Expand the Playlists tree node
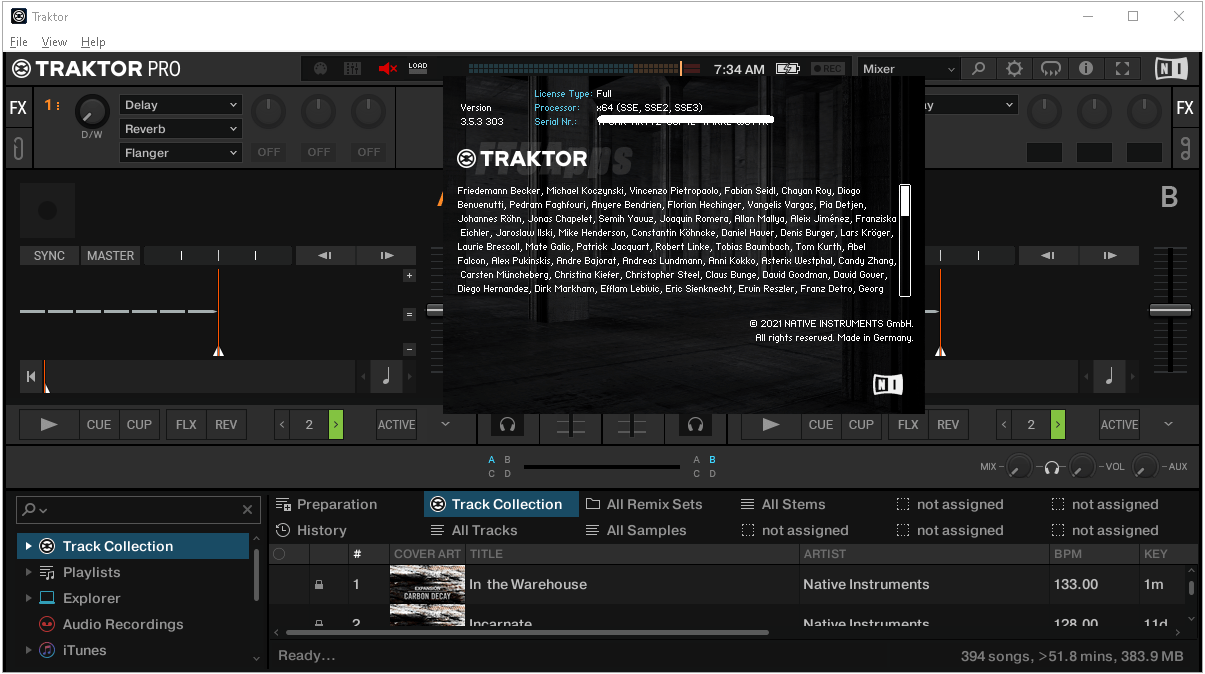Image resolution: width=1205 pixels, height=674 pixels. pos(28,573)
